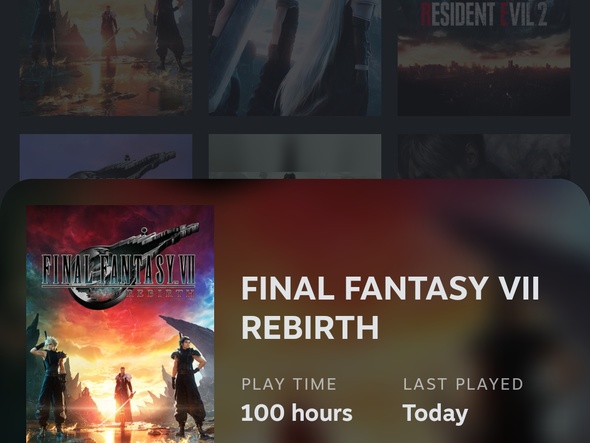Click the REBIRTH word in the title
Viewport: 590px width, 443px height.
[310, 327]
